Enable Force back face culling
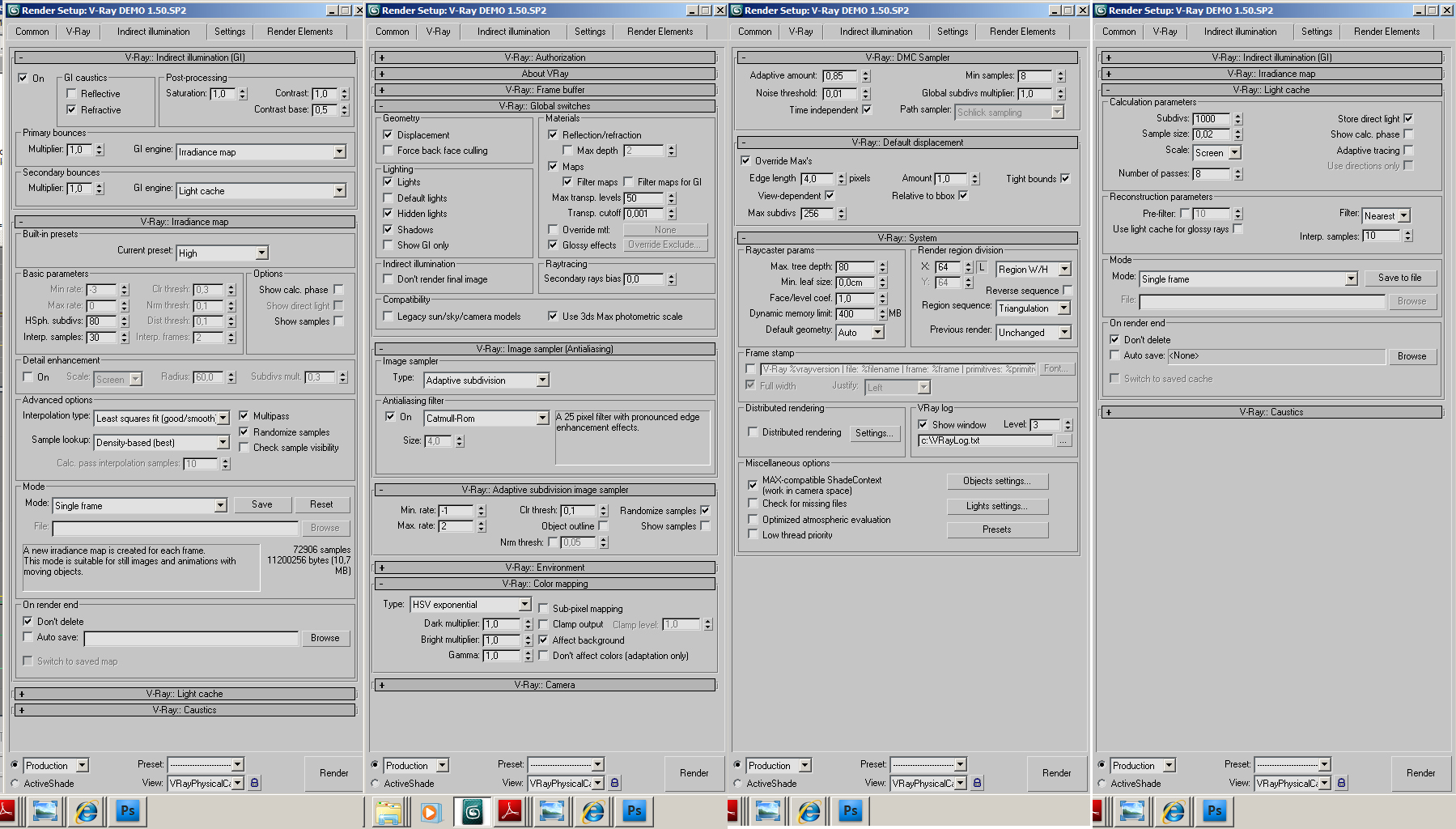The image size is (1456, 829). click(x=388, y=151)
